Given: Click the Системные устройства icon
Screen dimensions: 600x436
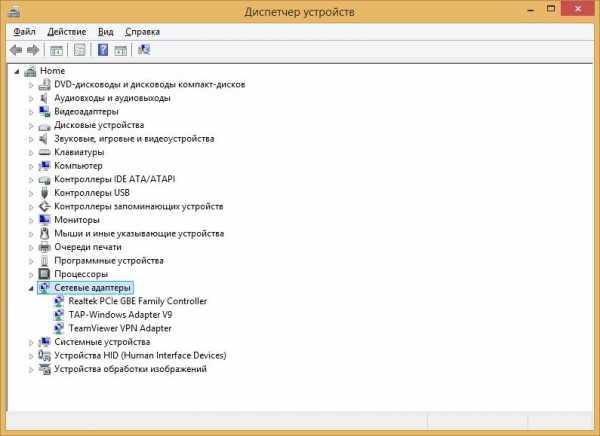Looking at the screenshot, I should click(x=44, y=342).
